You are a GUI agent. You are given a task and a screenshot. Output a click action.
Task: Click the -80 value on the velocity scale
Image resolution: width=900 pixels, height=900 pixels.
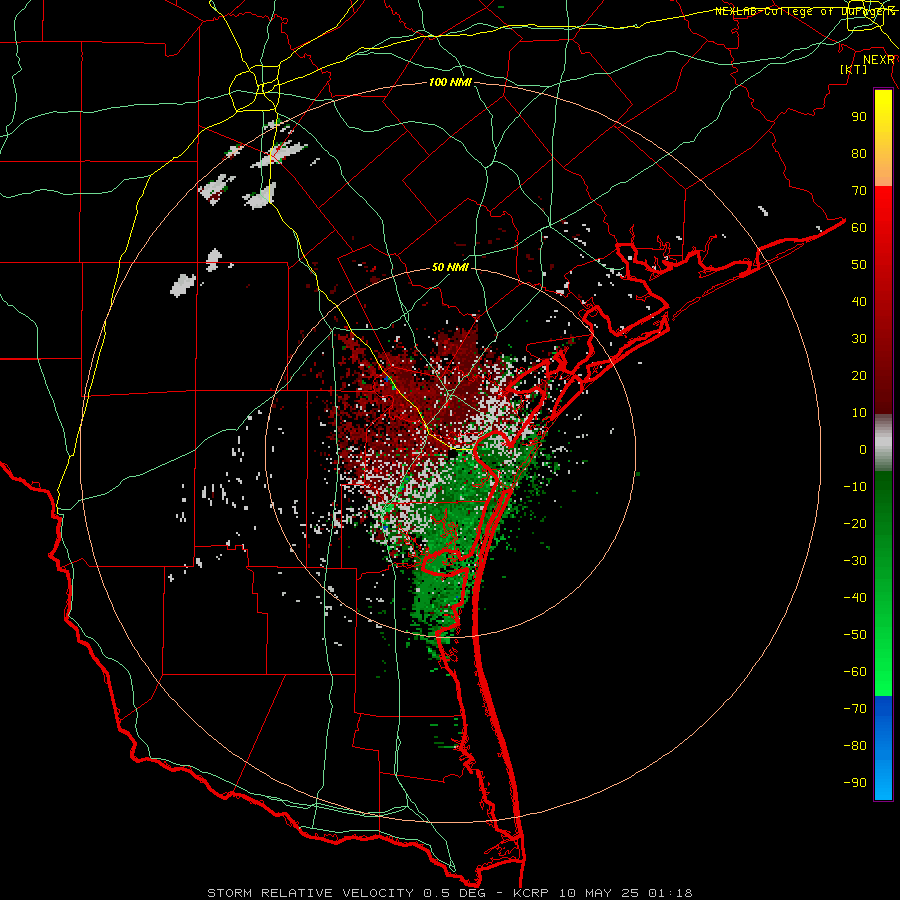click(x=855, y=746)
